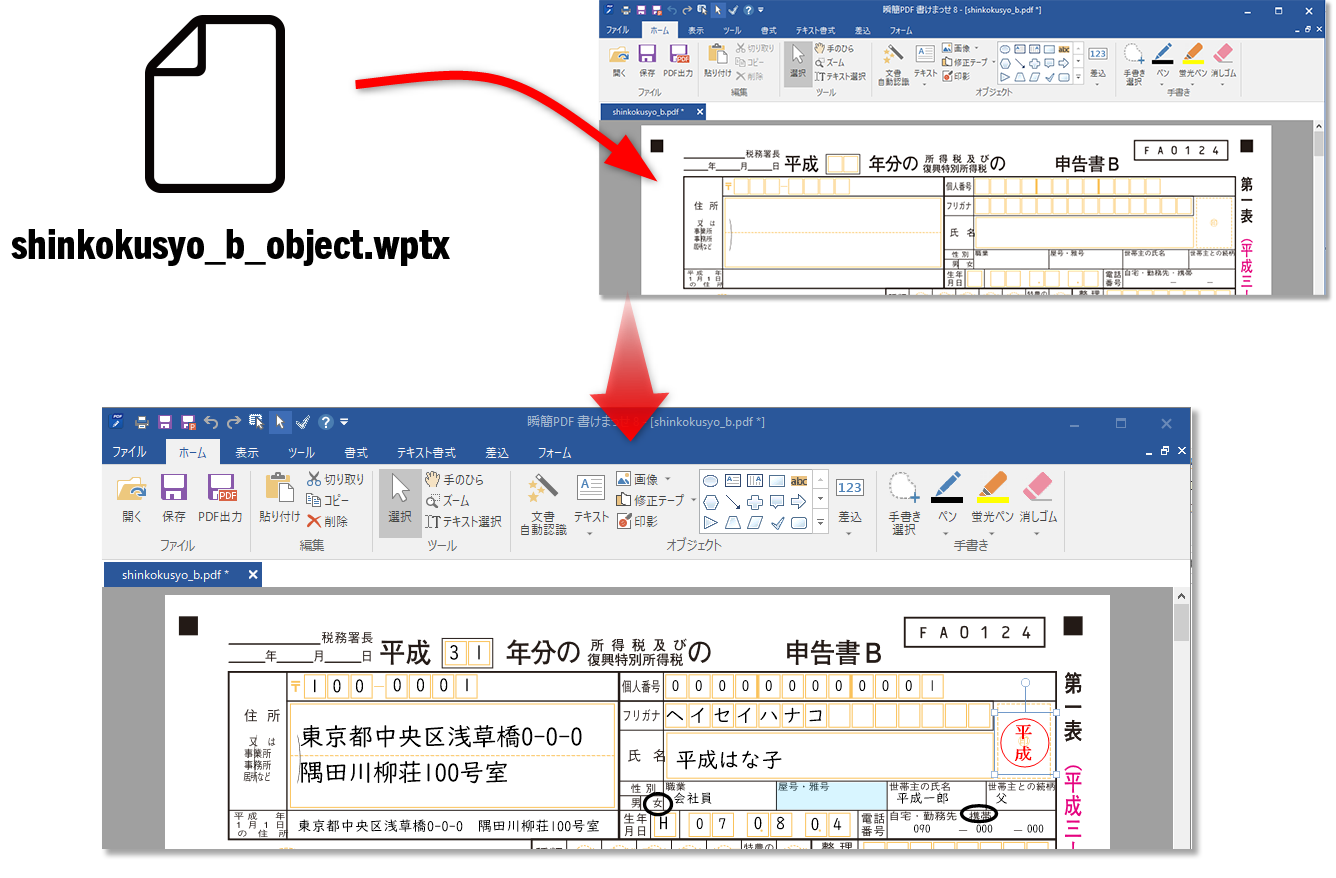Image resolution: width=1336 pixels, height=878 pixels.
Task: Click year box containing 31
Action: pyautogui.click(x=467, y=654)
